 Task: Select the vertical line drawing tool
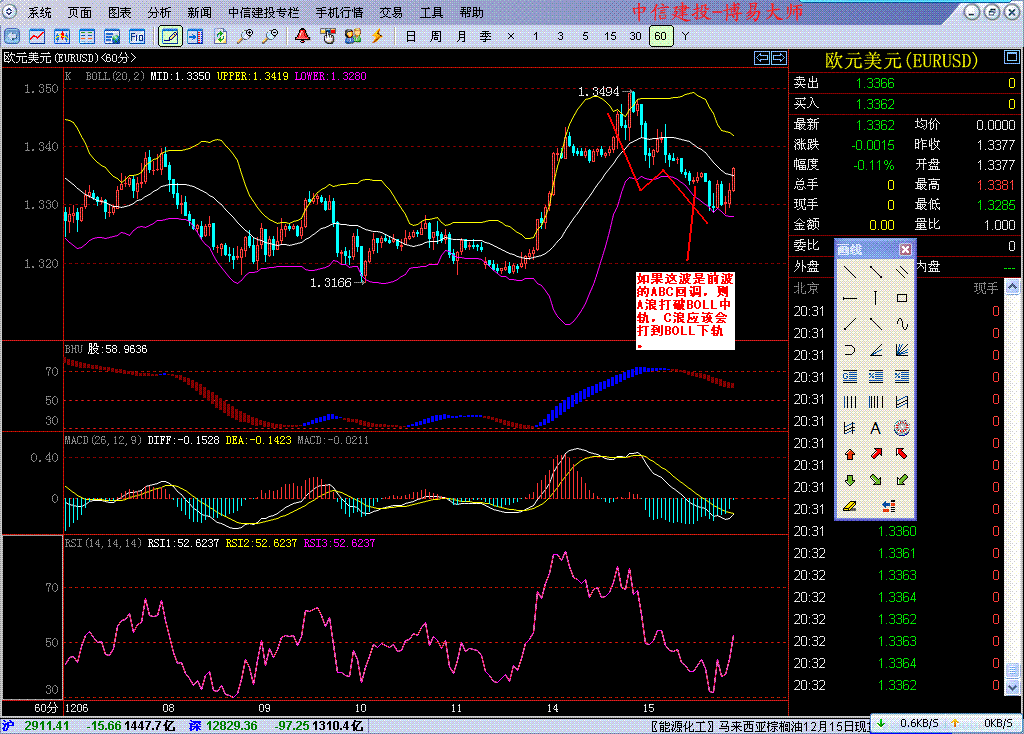click(876, 298)
